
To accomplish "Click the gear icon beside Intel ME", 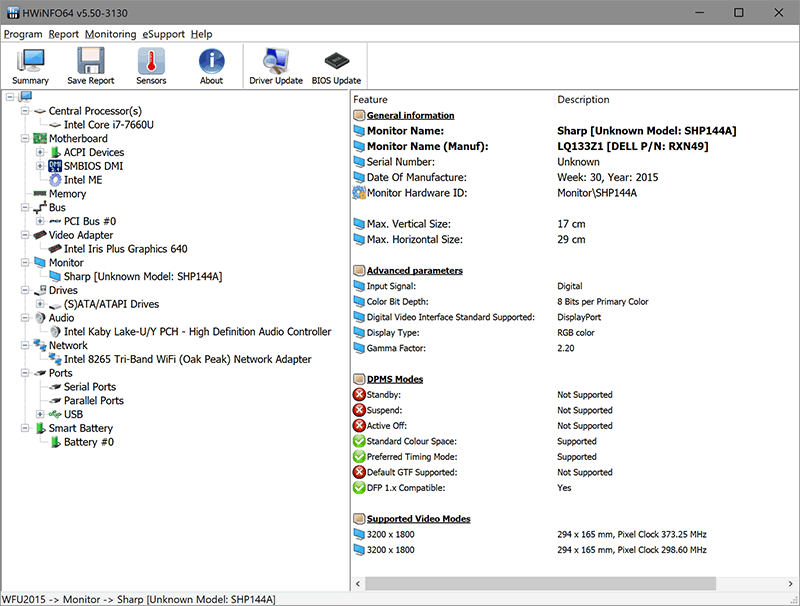I will (x=55, y=180).
